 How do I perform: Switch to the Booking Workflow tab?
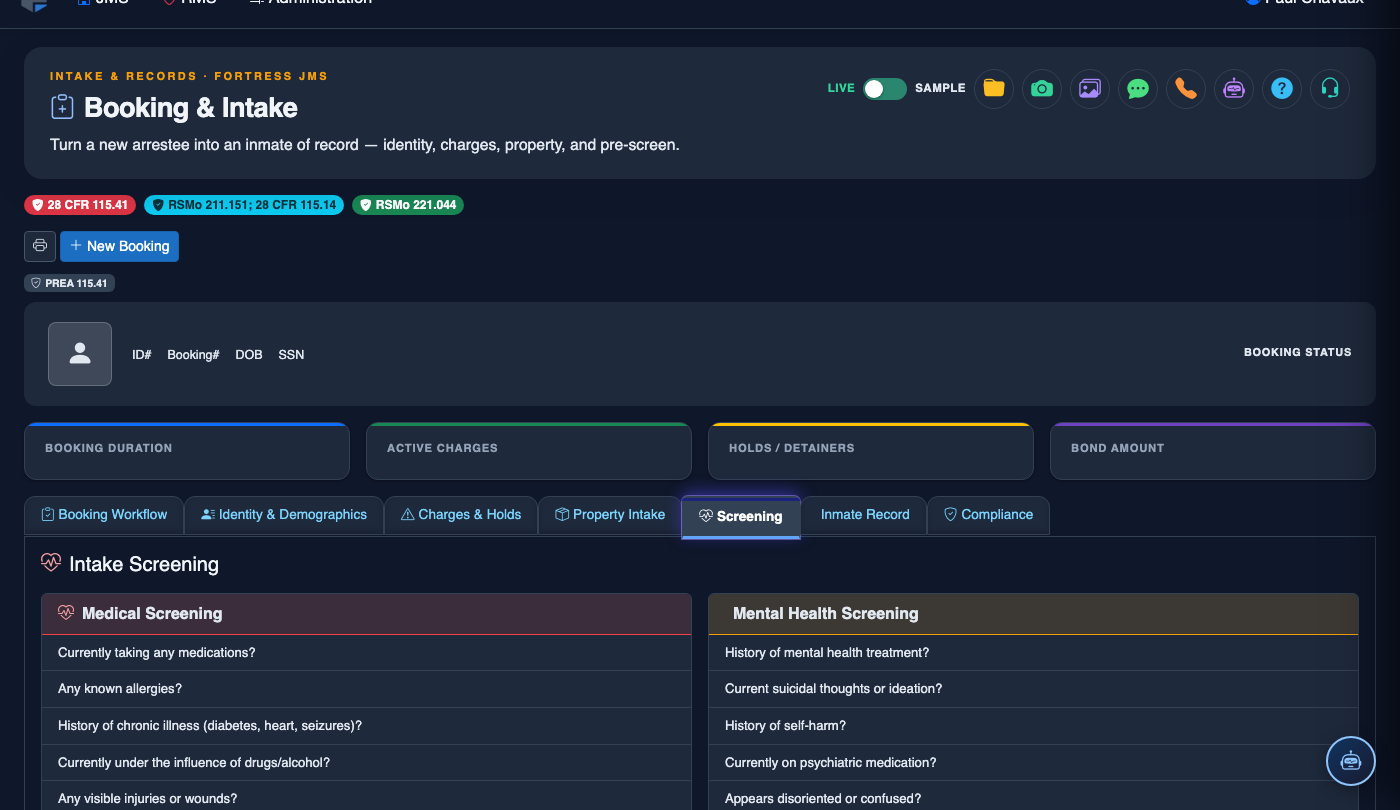(x=104, y=515)
